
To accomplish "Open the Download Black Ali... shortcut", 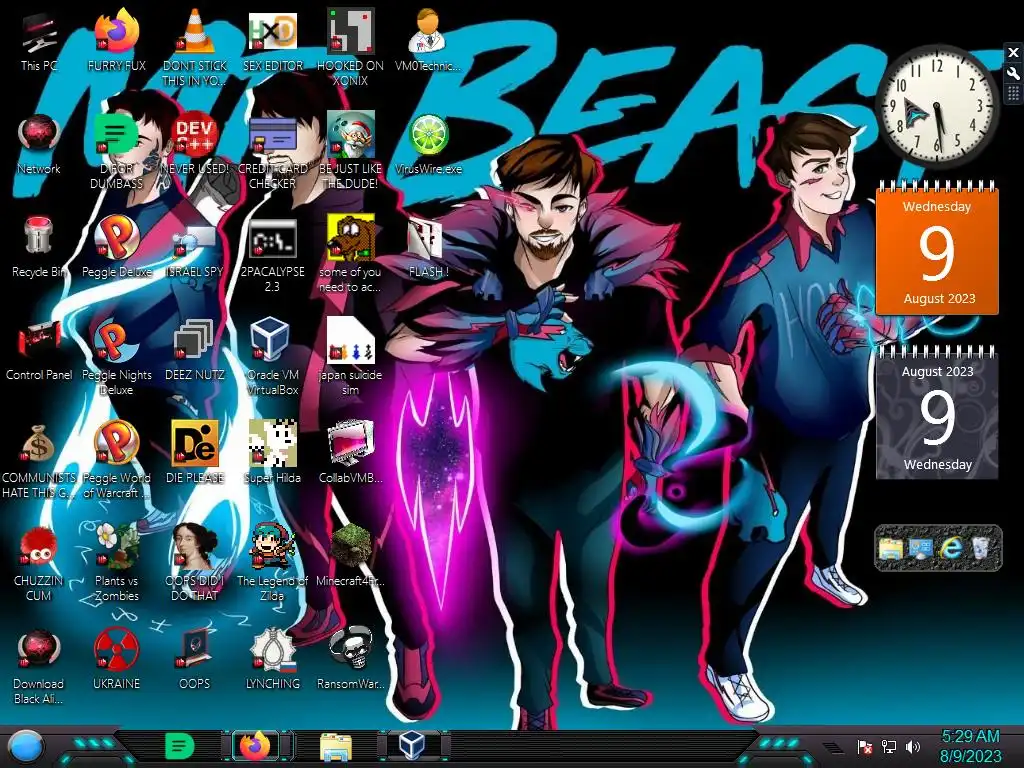I will click(39, 666).
